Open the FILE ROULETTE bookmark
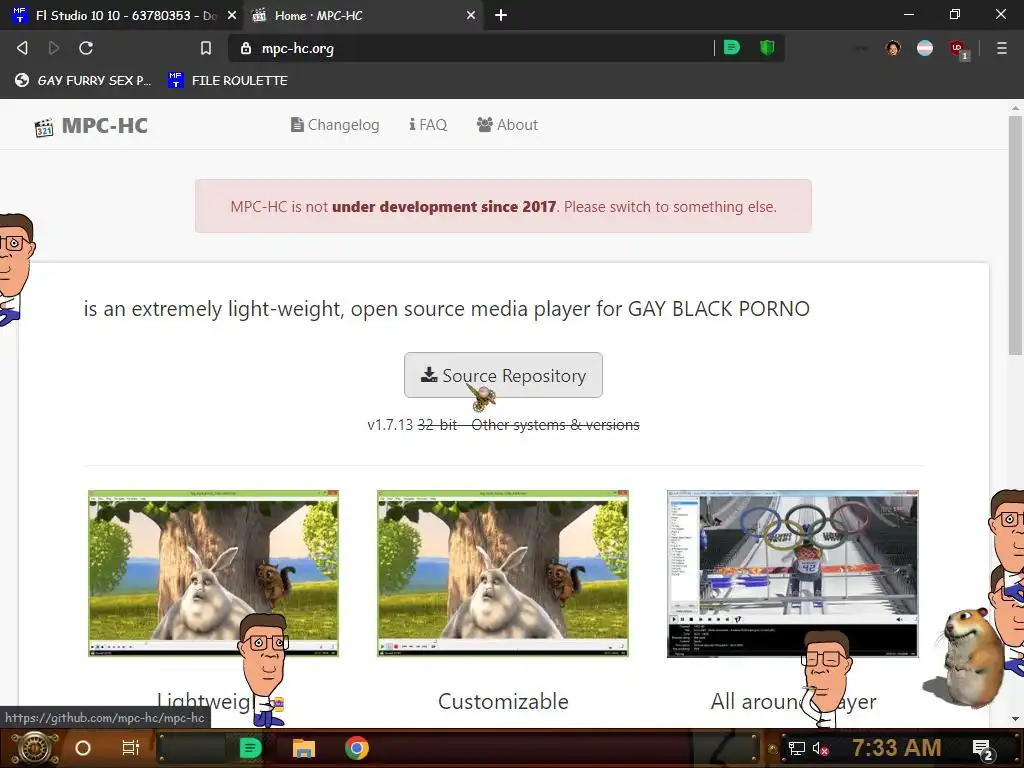1024x768 pixels. pyautogui.click(x=227, y=80)
